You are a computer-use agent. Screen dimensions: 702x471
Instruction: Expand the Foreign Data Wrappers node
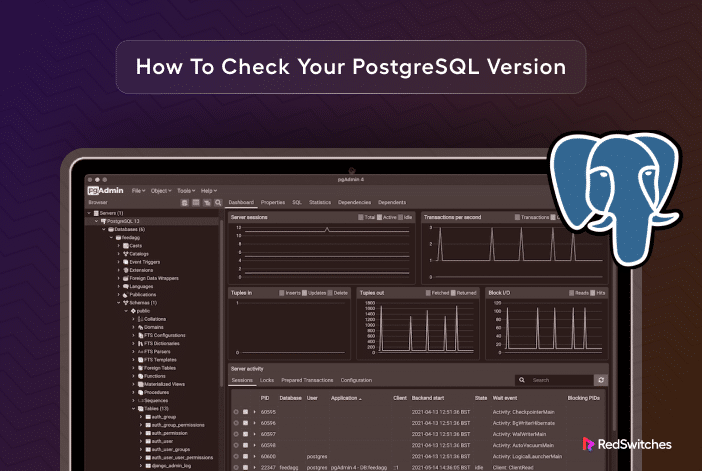coord(119,278)
